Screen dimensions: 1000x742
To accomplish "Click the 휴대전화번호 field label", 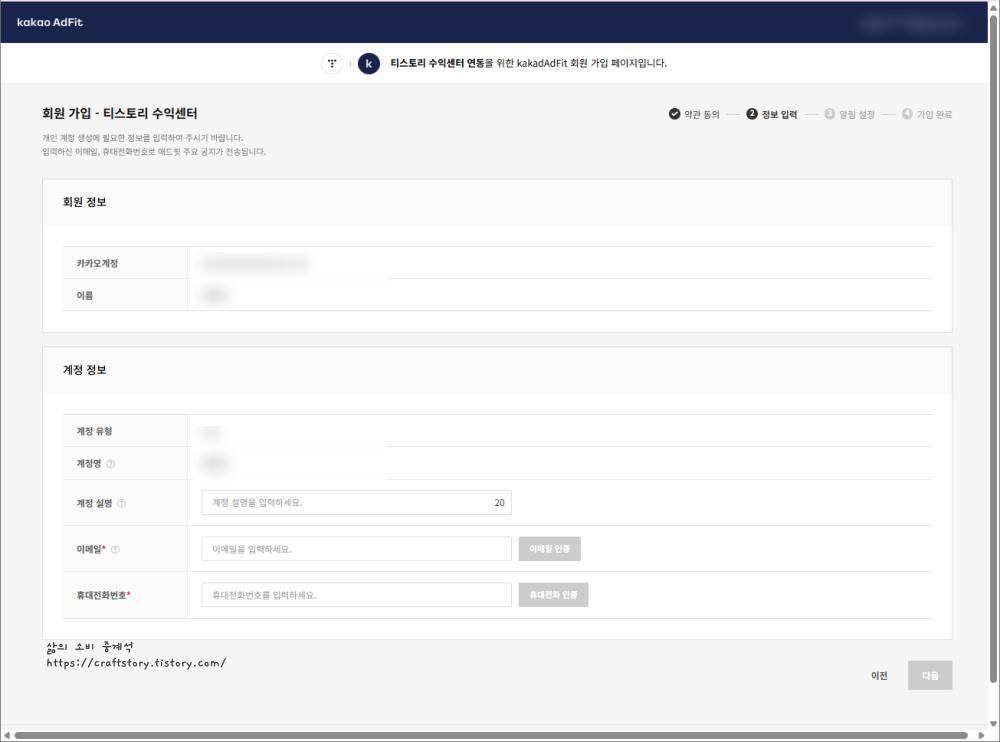I will pyautogui.click(x=103, y=595).
